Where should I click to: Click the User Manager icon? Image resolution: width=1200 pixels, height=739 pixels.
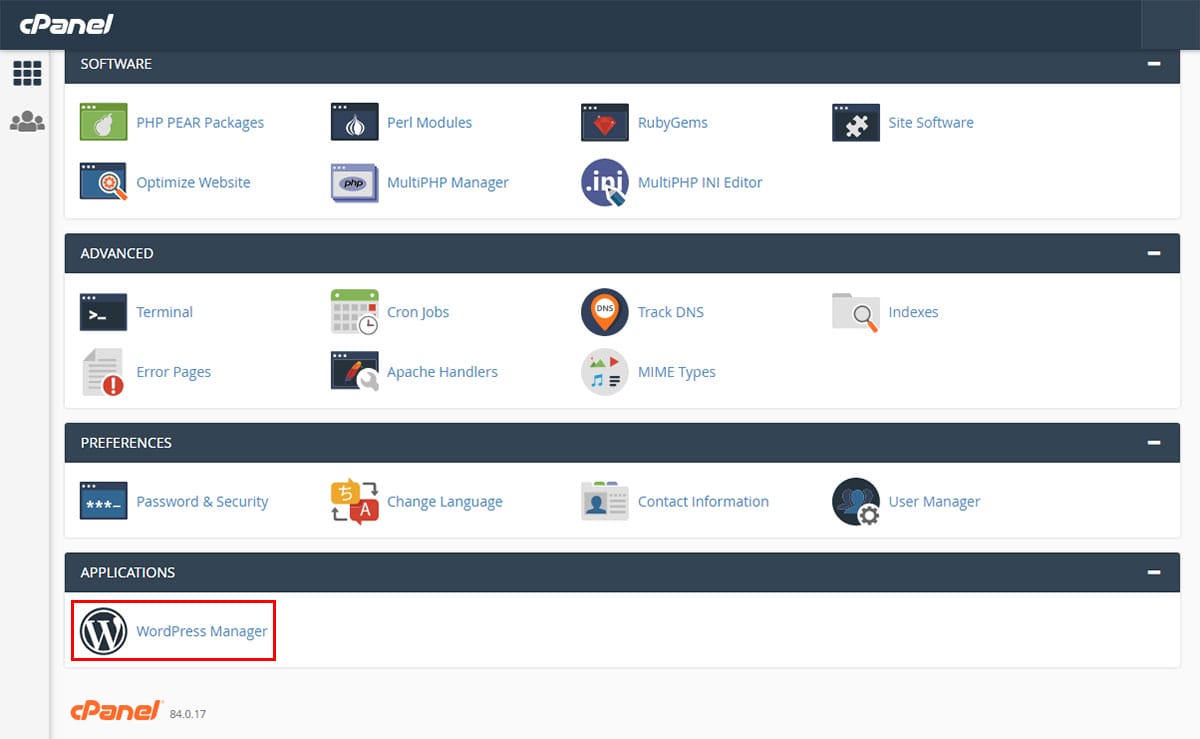[x=856, y=502]
